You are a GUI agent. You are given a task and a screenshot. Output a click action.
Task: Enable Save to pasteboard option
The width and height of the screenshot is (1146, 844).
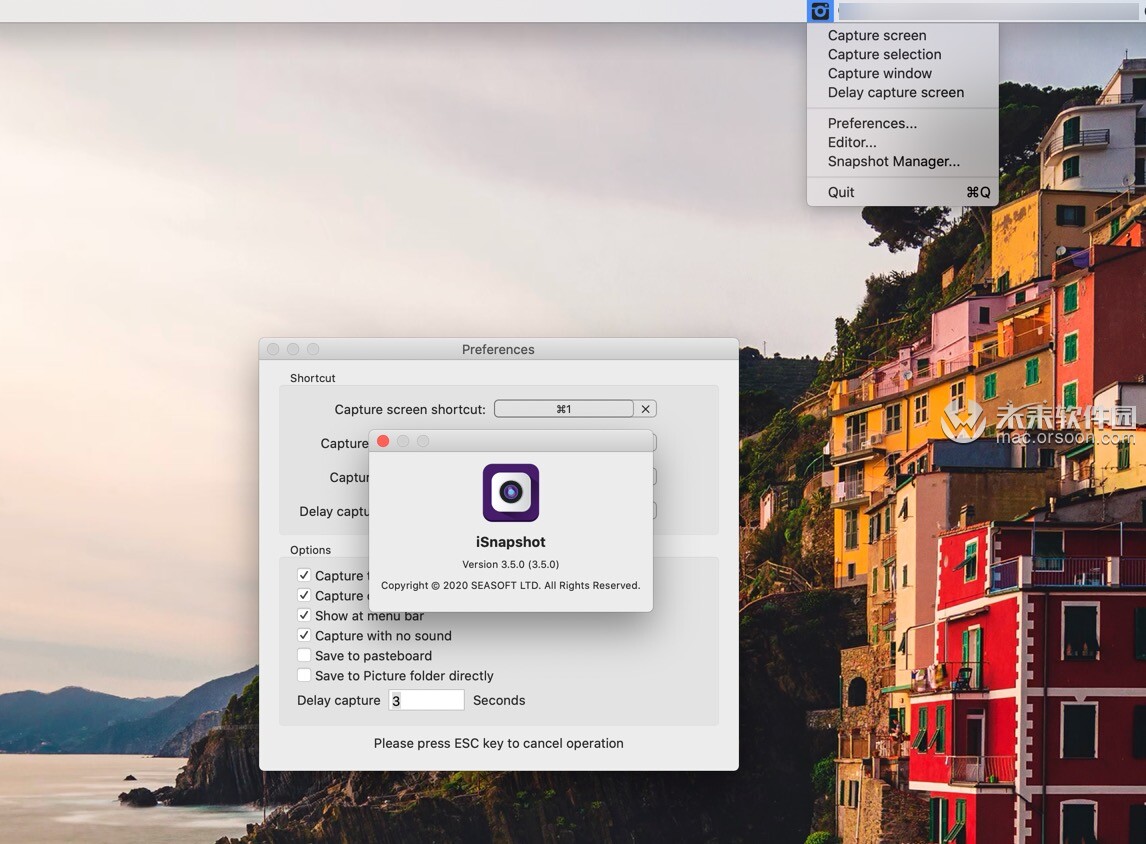[304, 656]
